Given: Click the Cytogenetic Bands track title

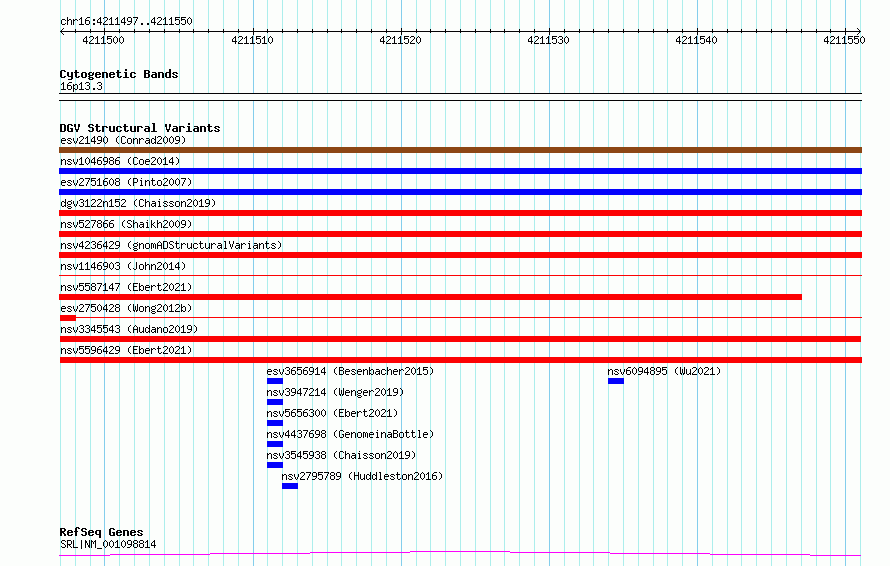Looking at the screenshot, I should click(x=119, y=74).
